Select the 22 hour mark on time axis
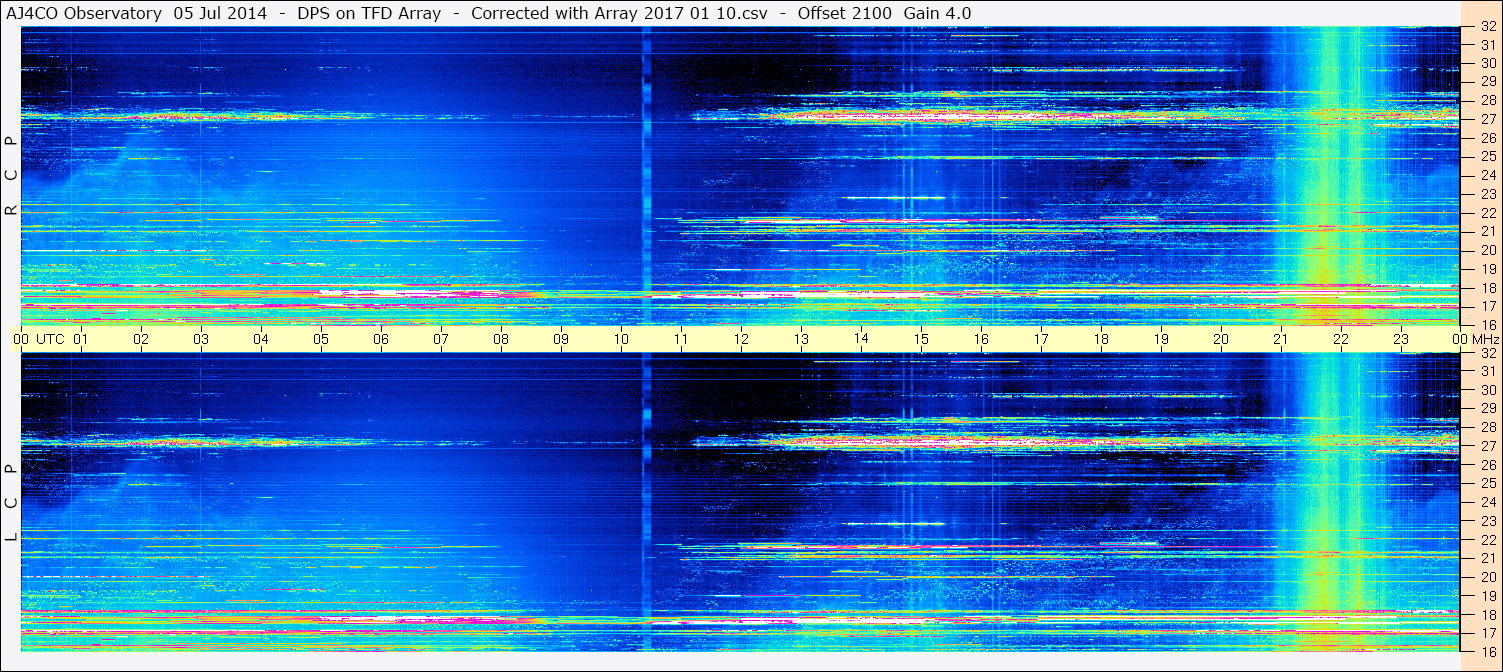Screen dimensions: 1503x672 pos(1341,339)
